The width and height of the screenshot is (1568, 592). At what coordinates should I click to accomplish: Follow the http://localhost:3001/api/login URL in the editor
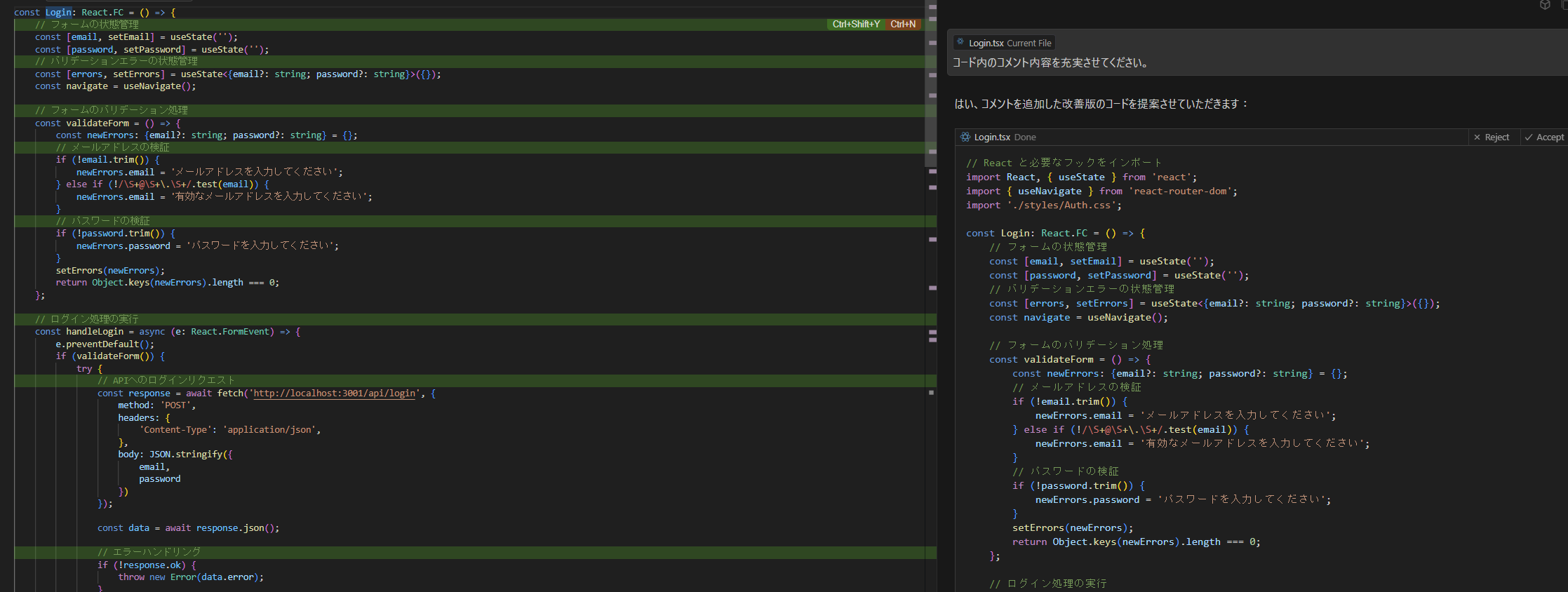click(334, 393)
